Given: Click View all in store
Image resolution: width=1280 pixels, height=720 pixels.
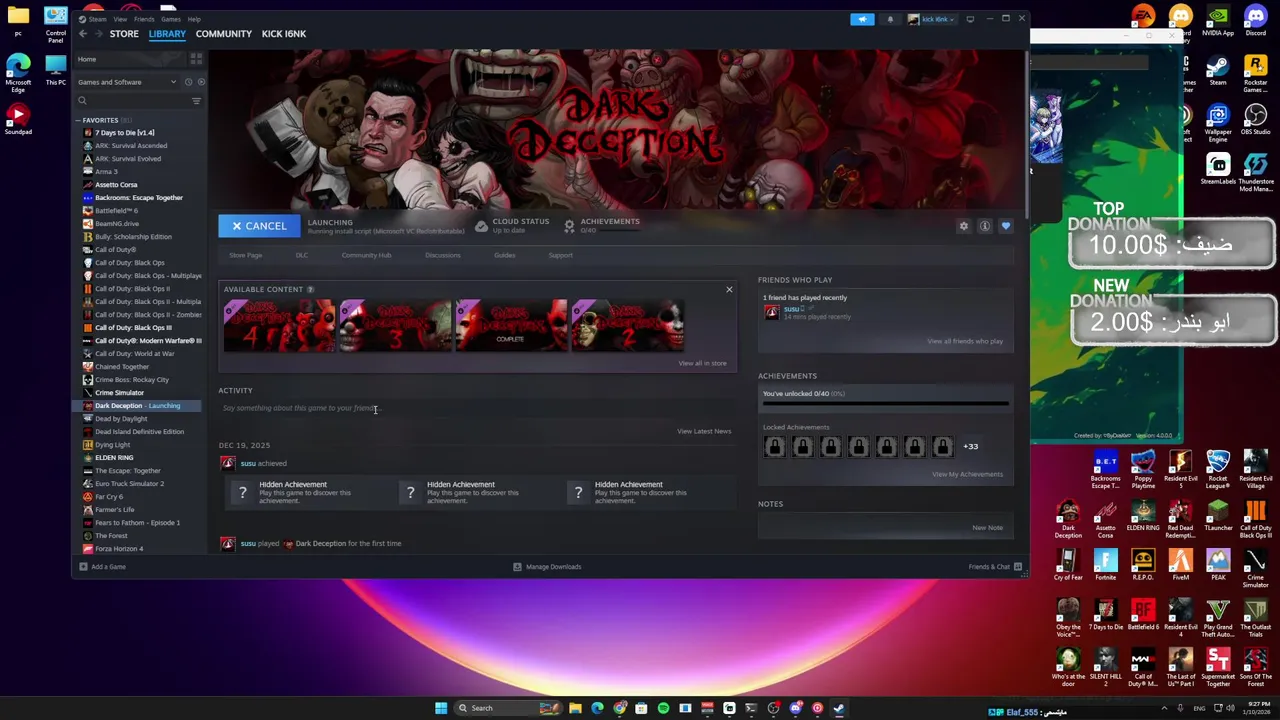Looking at the screenshot, I should pyautogui.click(x=703, y=363).
